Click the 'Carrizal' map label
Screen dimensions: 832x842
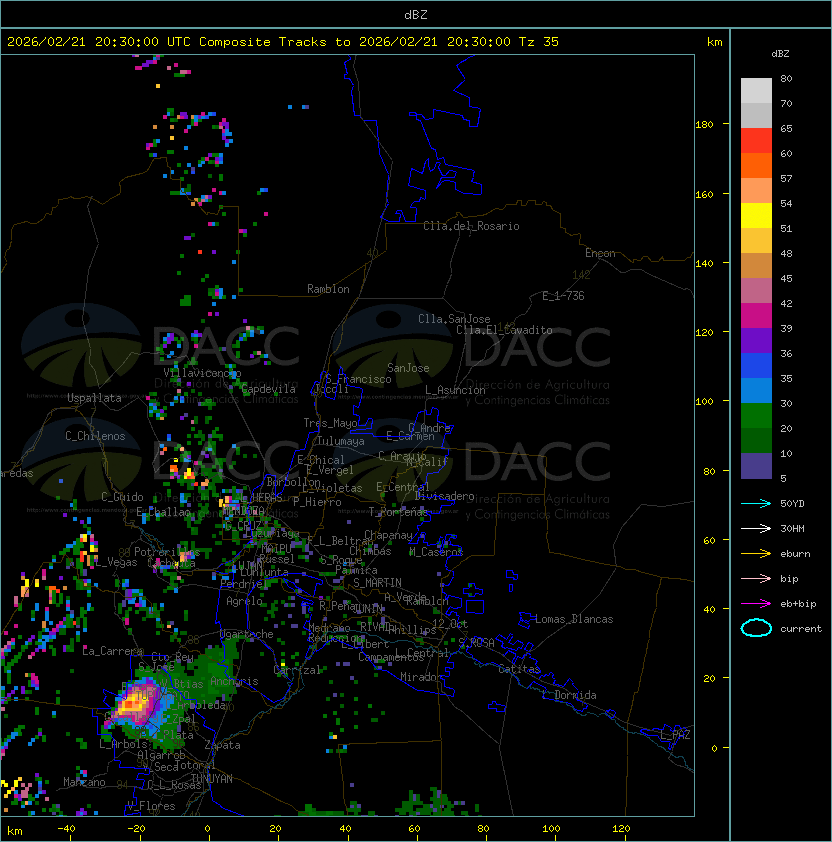[x=297, y=670]
